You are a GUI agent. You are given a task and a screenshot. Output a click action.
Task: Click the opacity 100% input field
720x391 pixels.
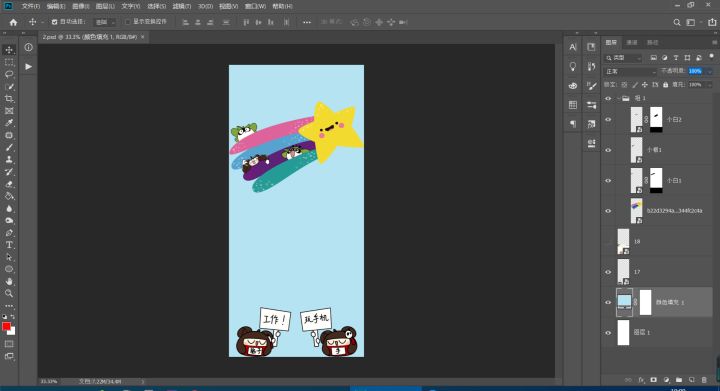696,72
